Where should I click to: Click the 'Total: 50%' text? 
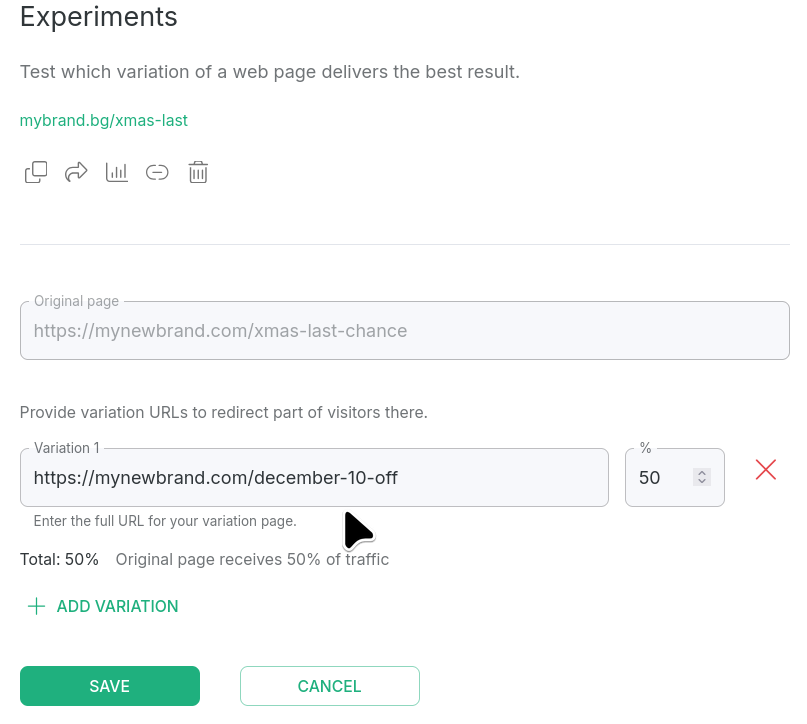tap(59, 560)
